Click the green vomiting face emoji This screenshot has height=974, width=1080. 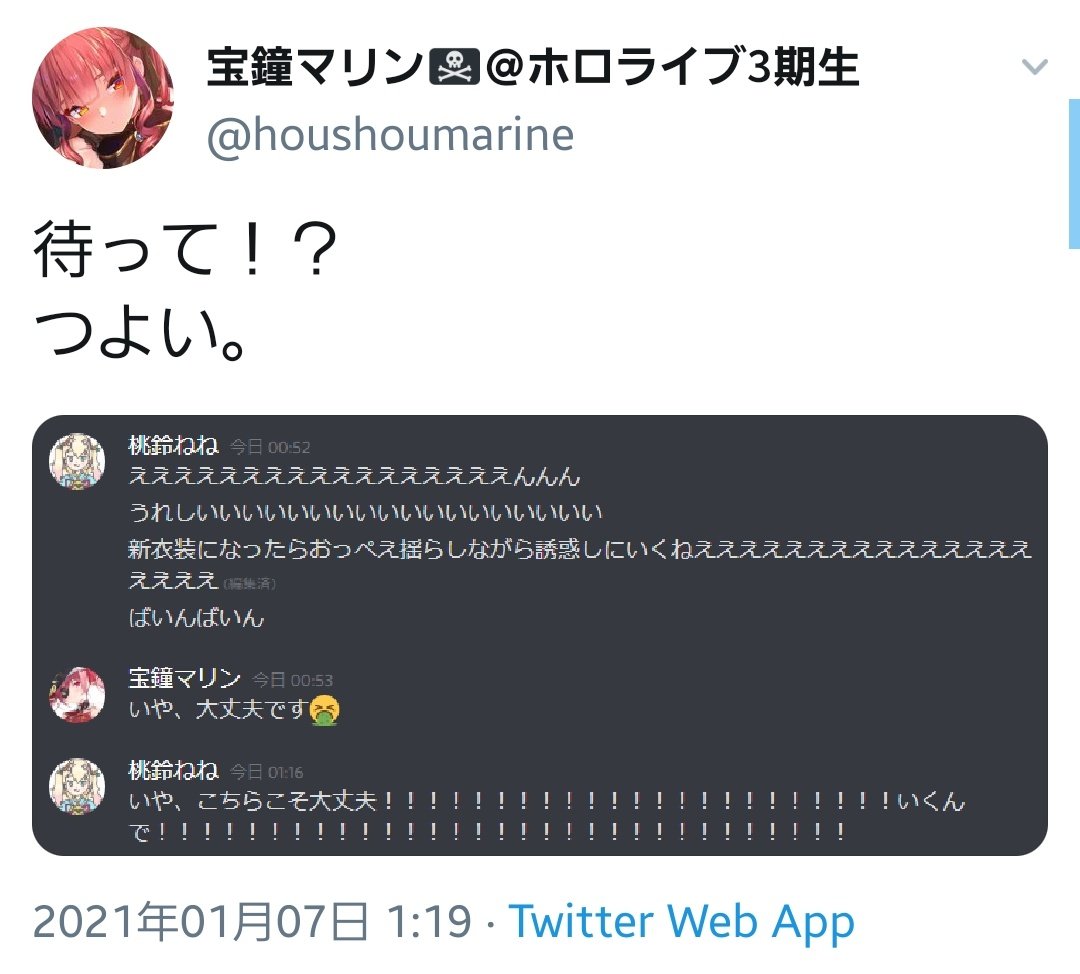tap(325, 711)
